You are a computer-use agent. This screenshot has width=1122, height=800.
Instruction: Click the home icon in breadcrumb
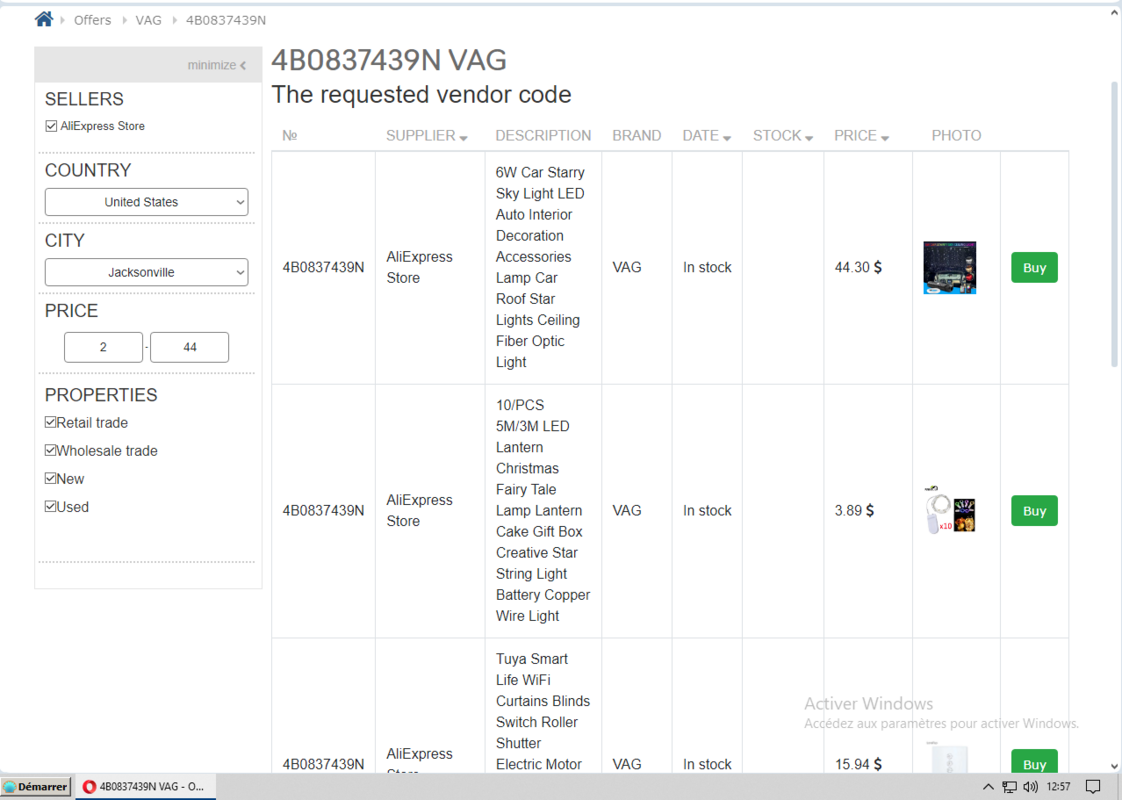(x=44, y=19)
